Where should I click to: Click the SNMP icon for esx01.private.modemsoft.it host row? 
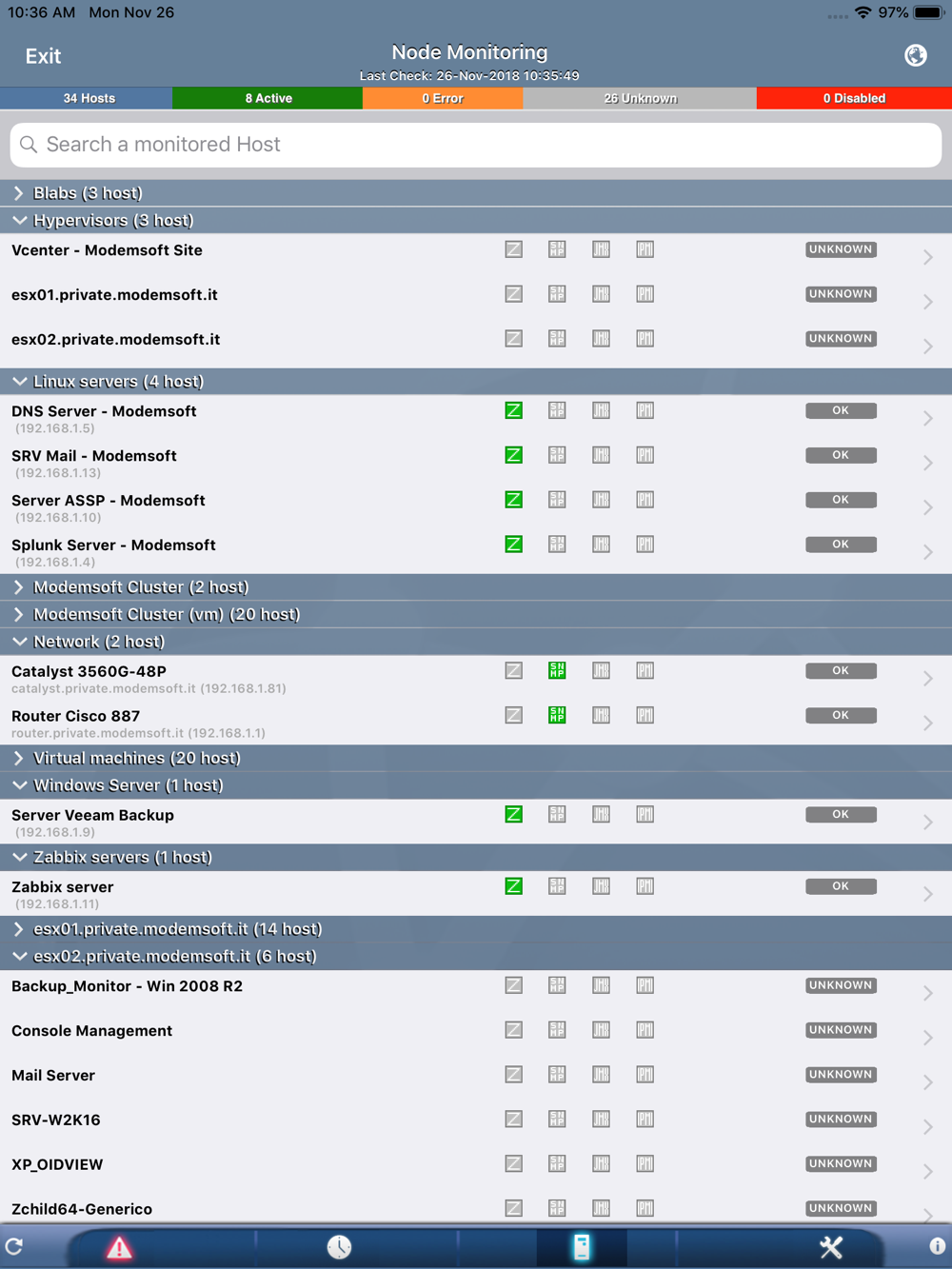coord(557,294)
